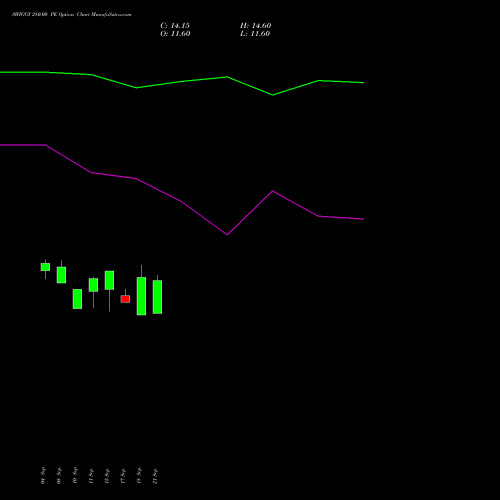500x500 pixels.
Task: Select the 04 Sep small green candlestick
Action: (45, 267)
